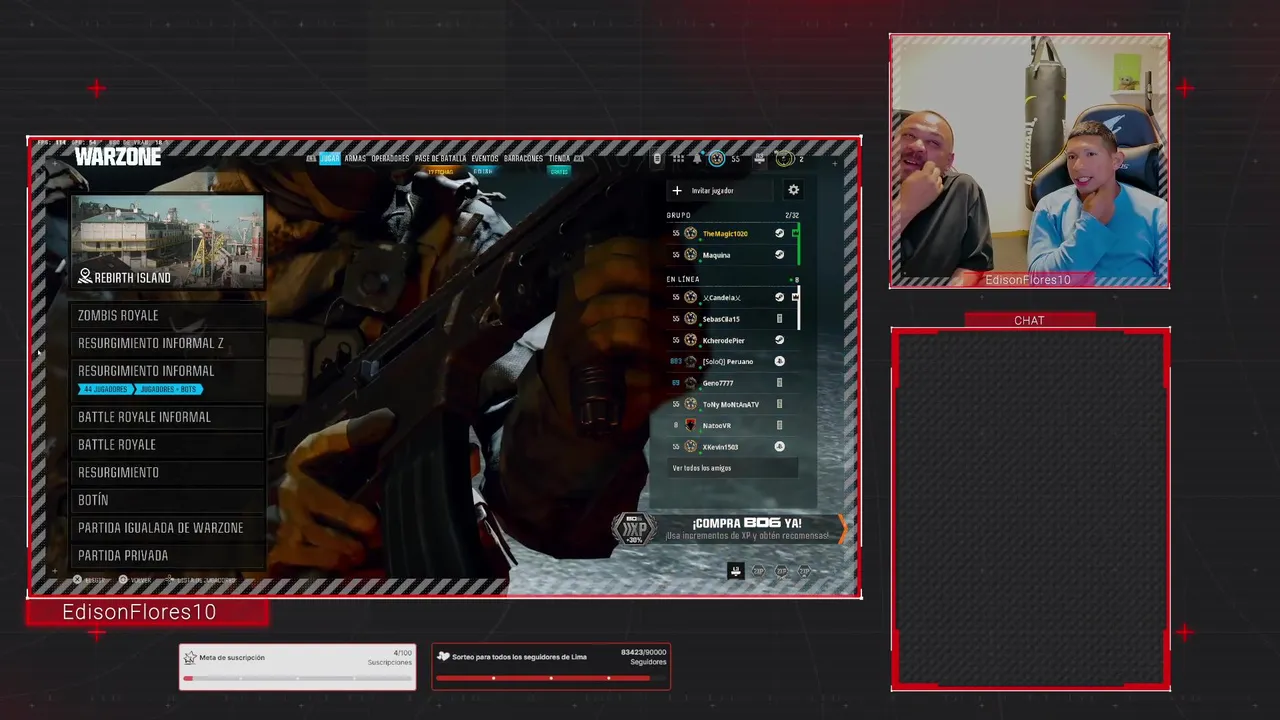This screenshot has width=1280, height=720.
Task: Click rank emblem beside NatooVR
Action: [690, 426]
